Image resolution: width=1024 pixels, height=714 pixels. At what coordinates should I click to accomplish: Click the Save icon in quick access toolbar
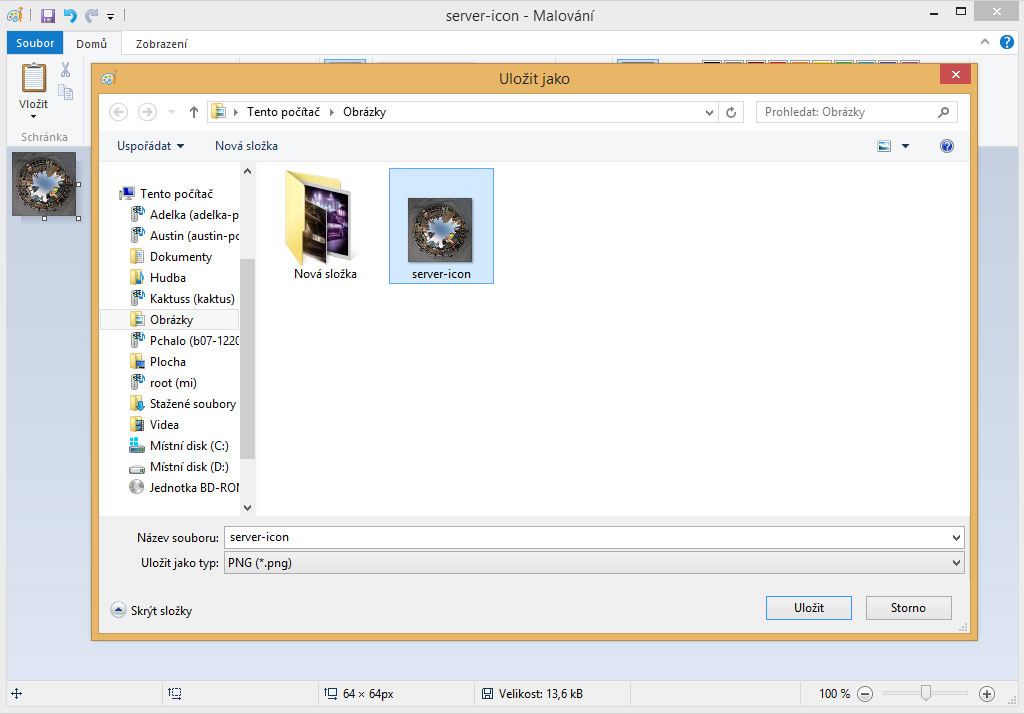point(48,15)
